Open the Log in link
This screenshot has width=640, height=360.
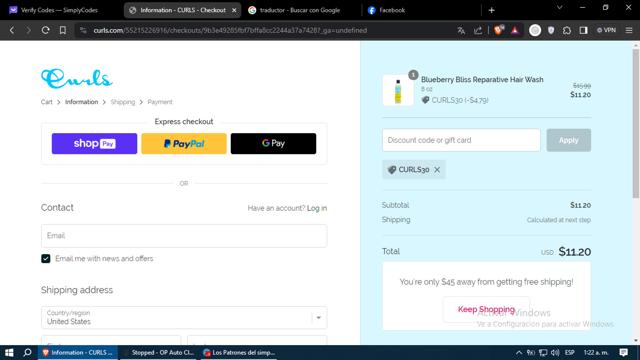317,208
